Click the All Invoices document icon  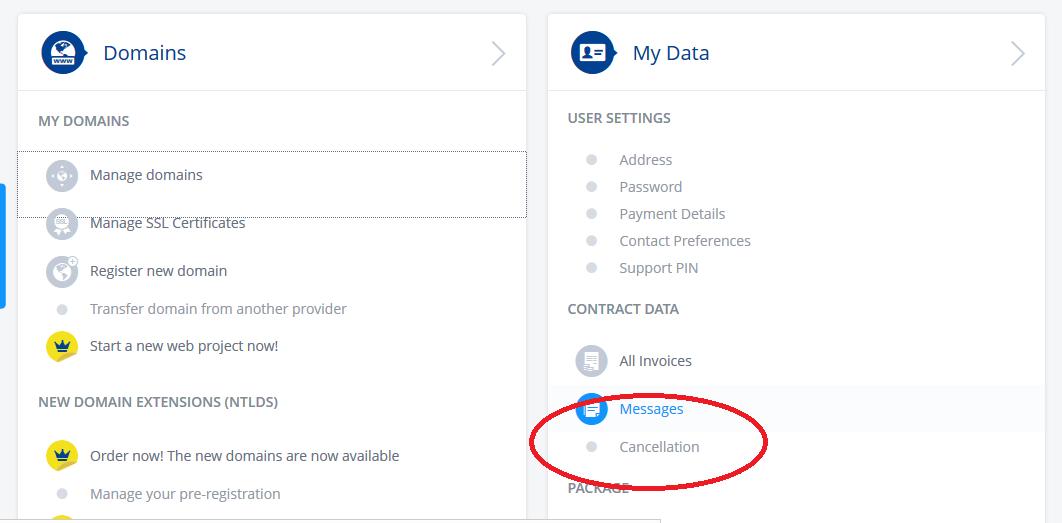(x=592, y=361)
